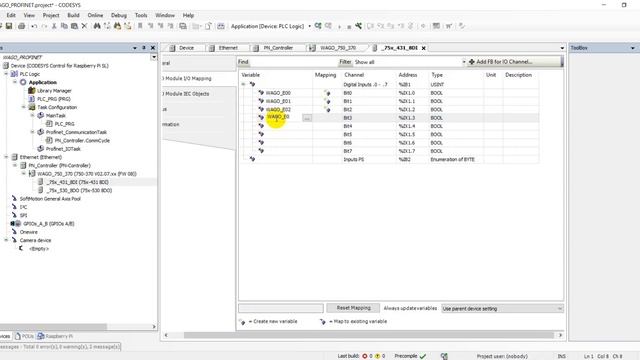640x360 pixels.
Task: Open the Build menu
Action: pos(73,15)
